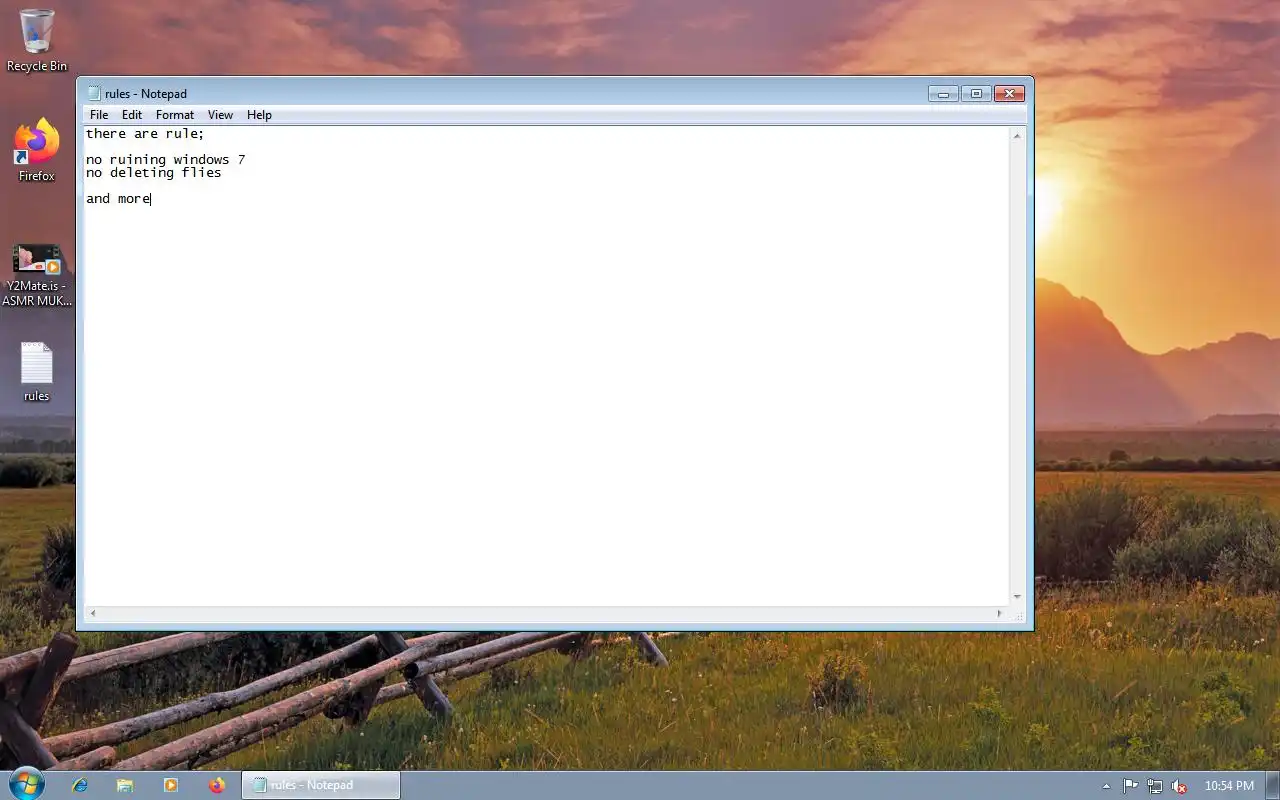Open the File menu in Notepad
The image size is (1280, 800).
pyautogui.click(x=99, y=115)
